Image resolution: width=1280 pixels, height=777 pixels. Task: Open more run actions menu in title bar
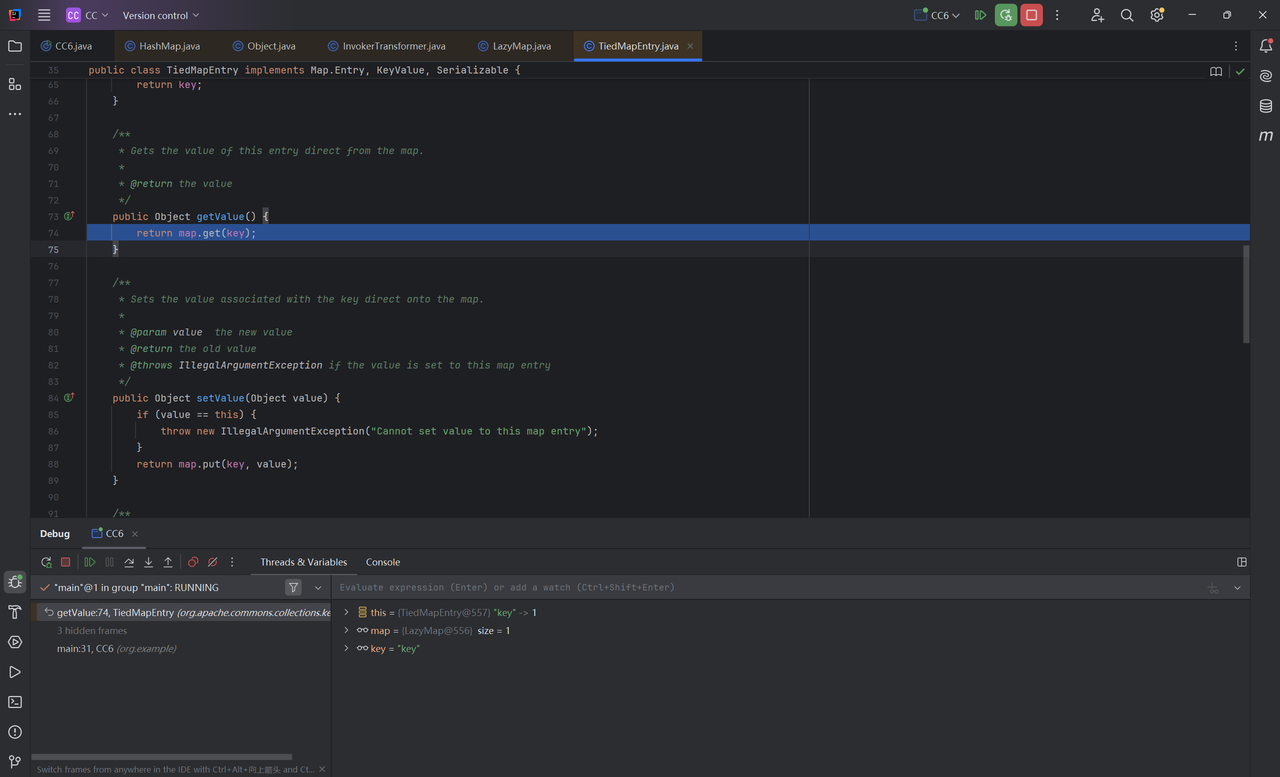tap(1057, 15)
